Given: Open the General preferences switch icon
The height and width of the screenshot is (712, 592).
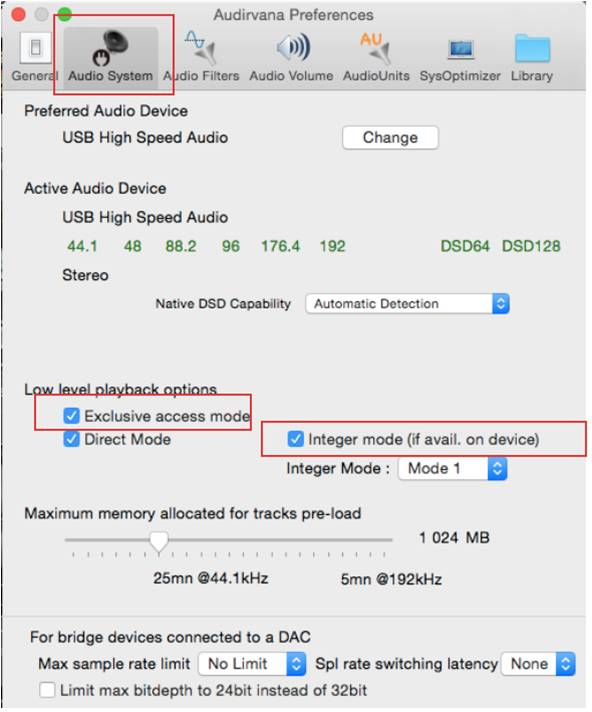Looking at the screenshot, I should [x=35, y=48].
